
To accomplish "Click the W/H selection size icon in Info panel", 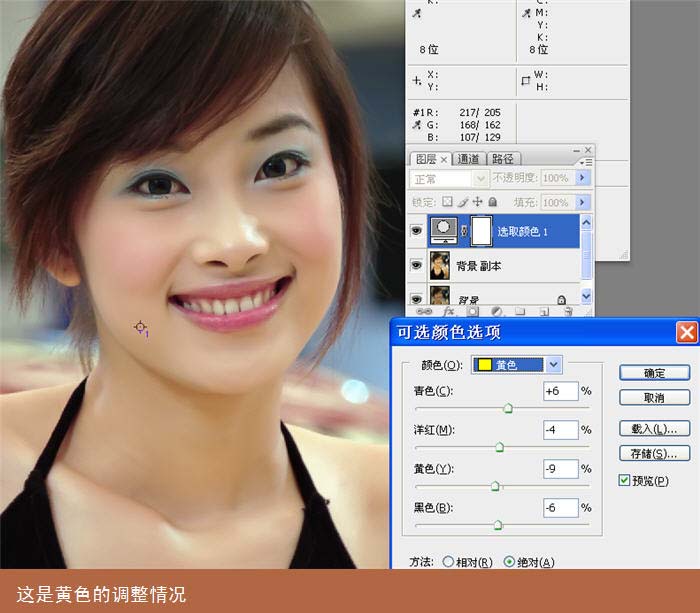I will pyautogui.click(x=526, y=81).
